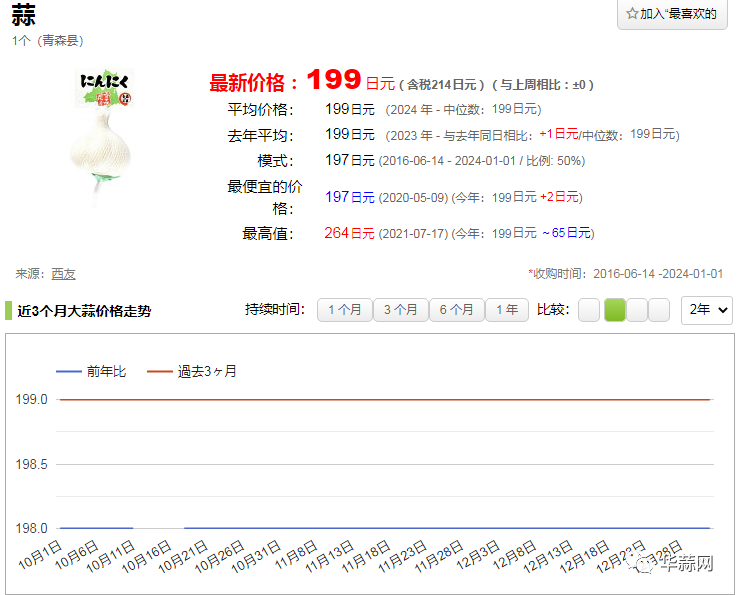
Task: Click the 198.5 axis label
Action: [31, 464]
